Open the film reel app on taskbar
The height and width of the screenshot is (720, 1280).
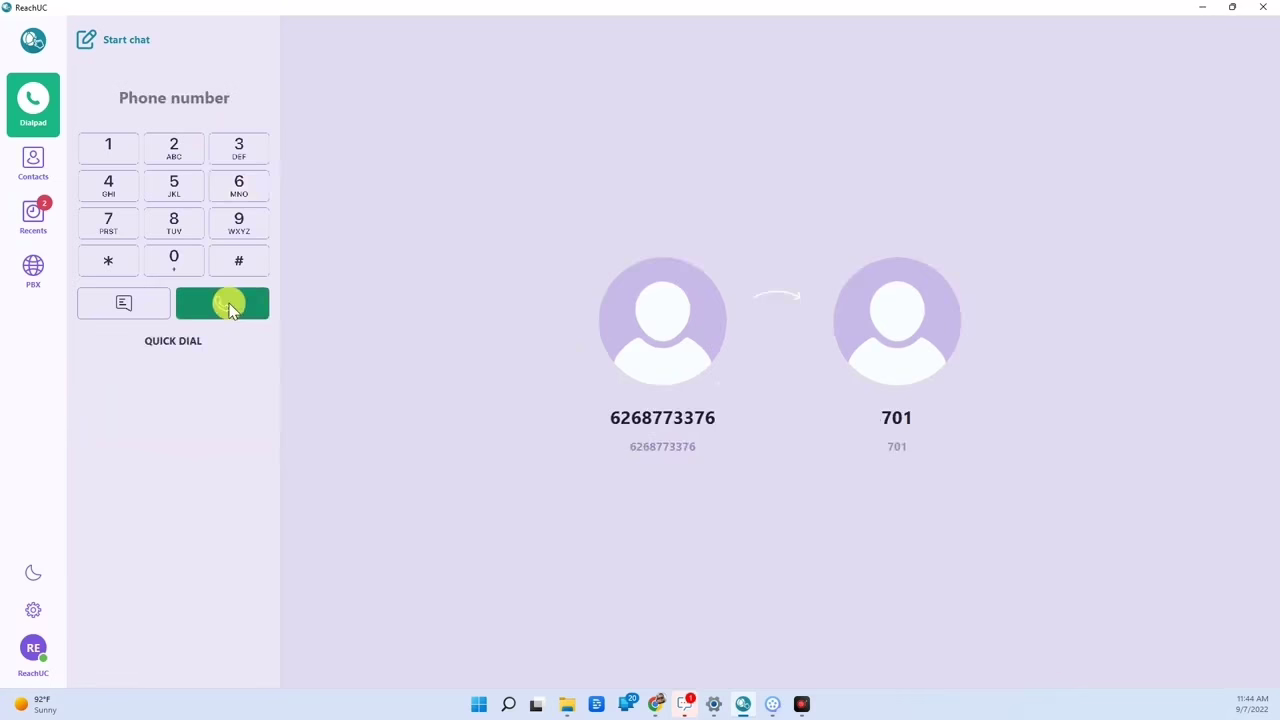click(773, 704)
